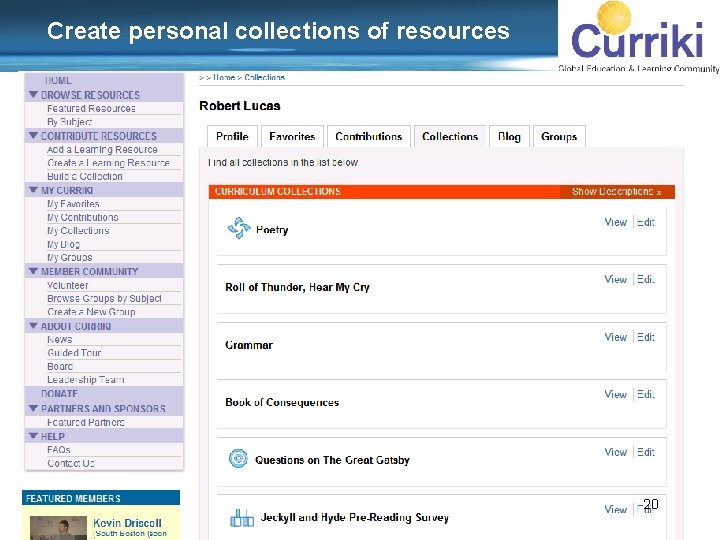
Task: Click the Curriki logo
Action: click(638, 36)
